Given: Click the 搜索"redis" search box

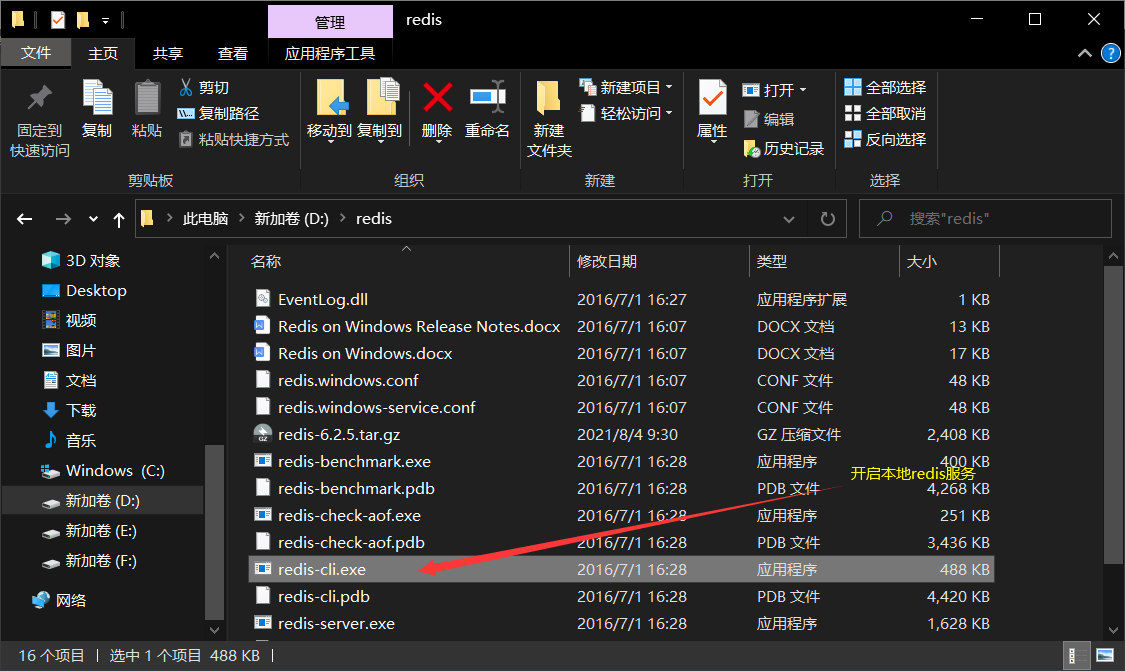Looking at the screenshot, I should coord(985,218).
